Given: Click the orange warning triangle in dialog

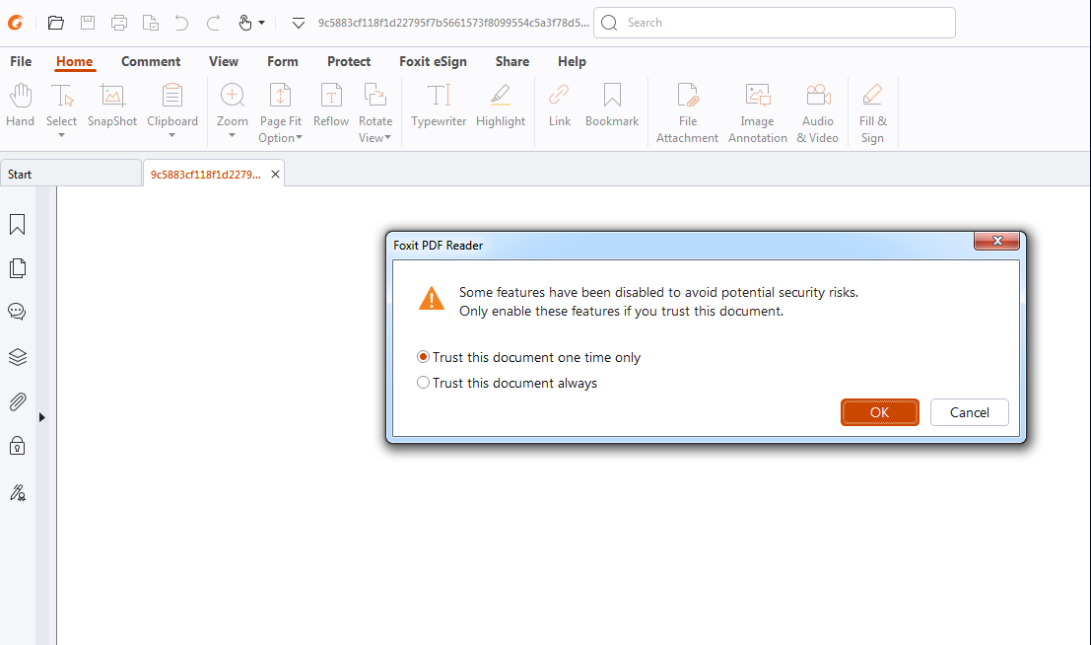Looking at the screenshot, I should (x=431, y=298).
